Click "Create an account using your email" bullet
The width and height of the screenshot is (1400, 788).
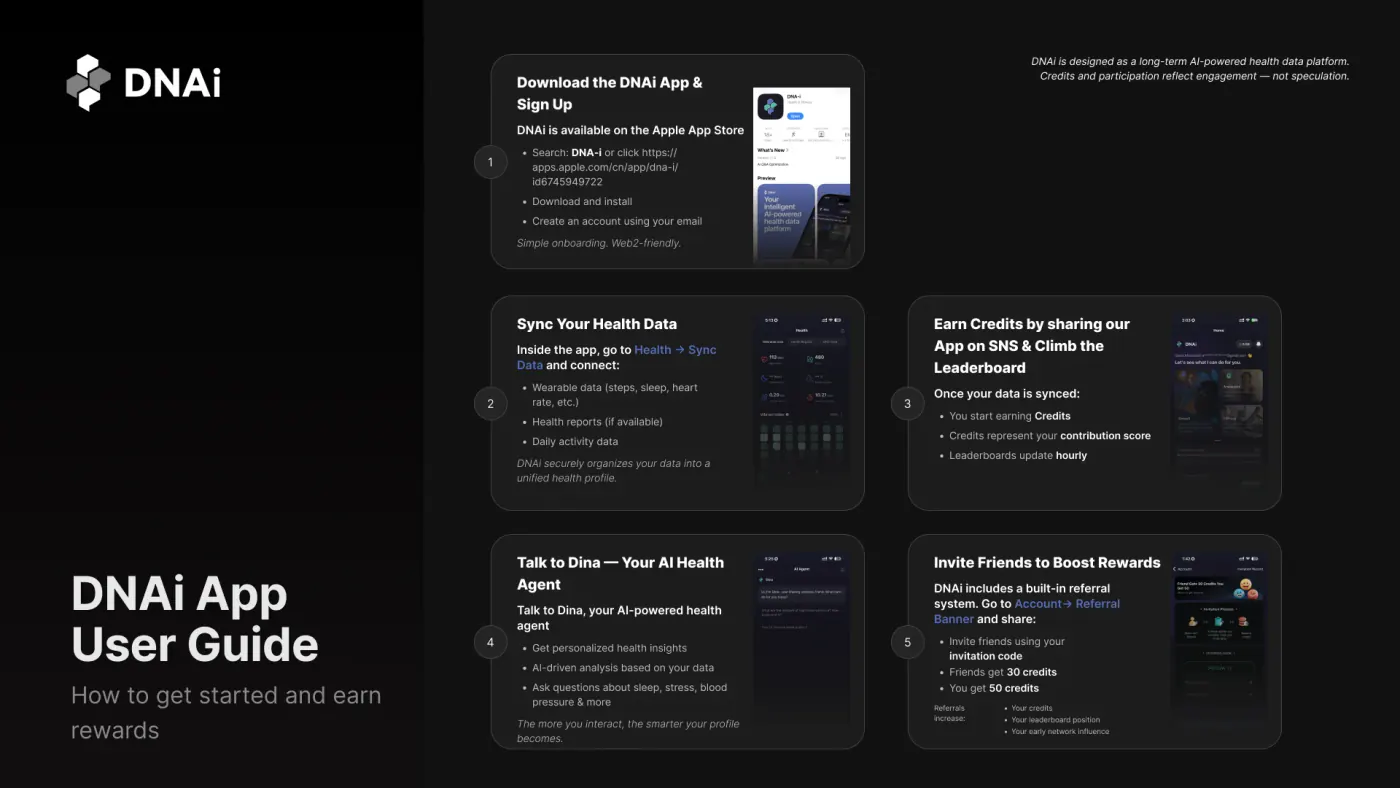(x=617, y=221)
